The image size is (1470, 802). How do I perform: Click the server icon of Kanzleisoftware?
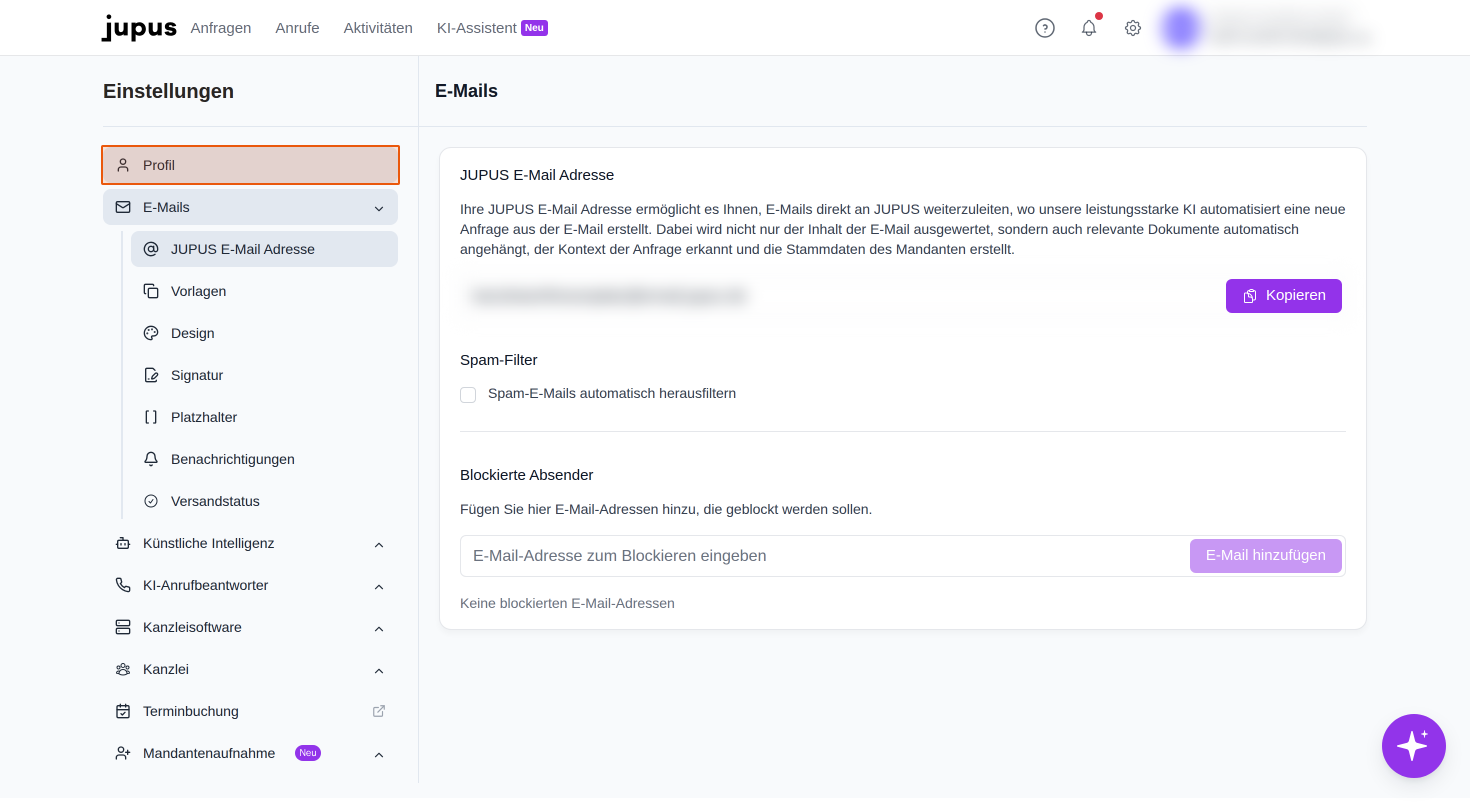tap(123, 627)
